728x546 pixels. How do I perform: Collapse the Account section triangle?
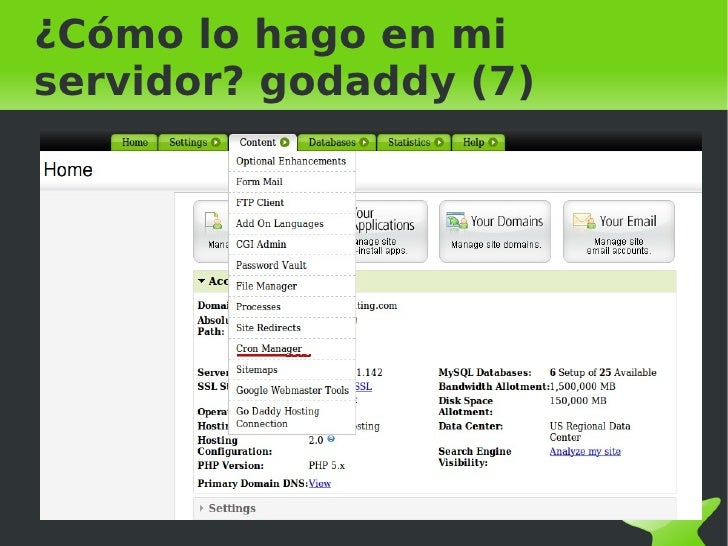(x=201, y=281)
